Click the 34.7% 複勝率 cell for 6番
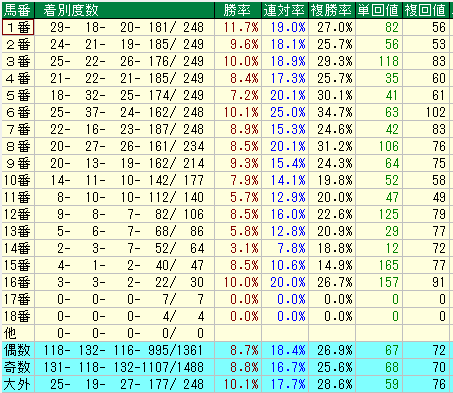 (x=332, y=112)
